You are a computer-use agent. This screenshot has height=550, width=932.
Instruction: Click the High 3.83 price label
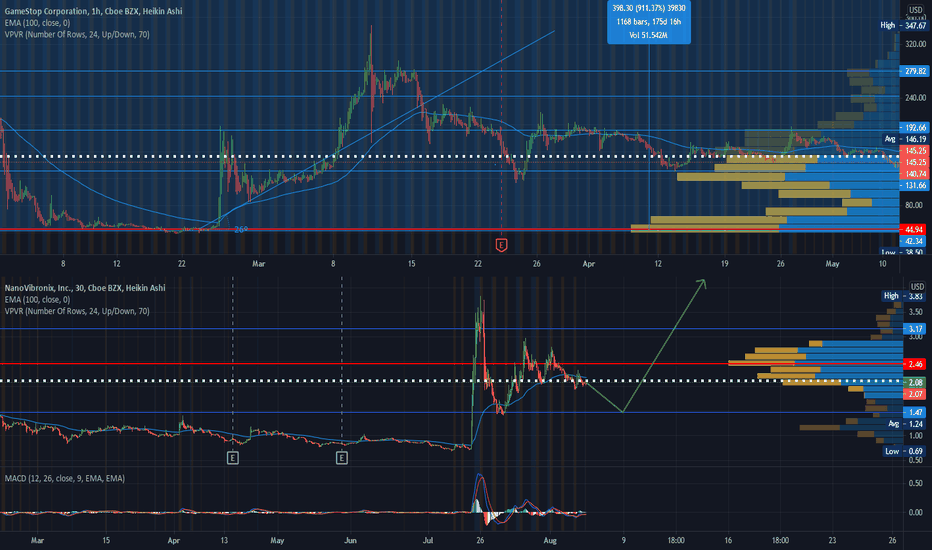[904, 296]
